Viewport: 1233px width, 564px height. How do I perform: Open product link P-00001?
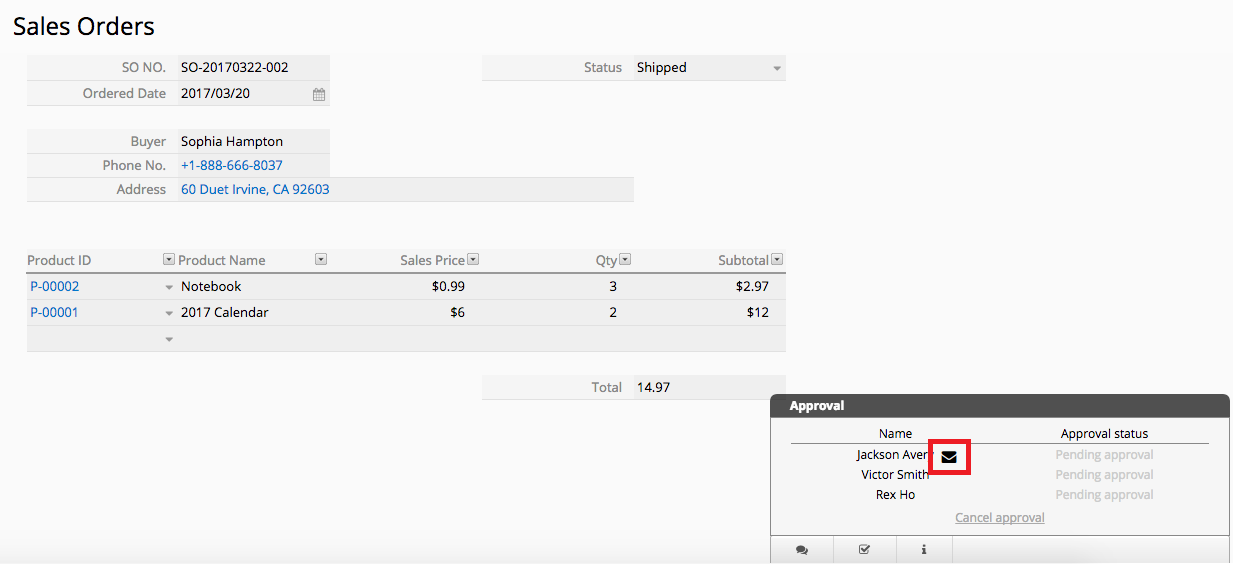pos(54,312)
